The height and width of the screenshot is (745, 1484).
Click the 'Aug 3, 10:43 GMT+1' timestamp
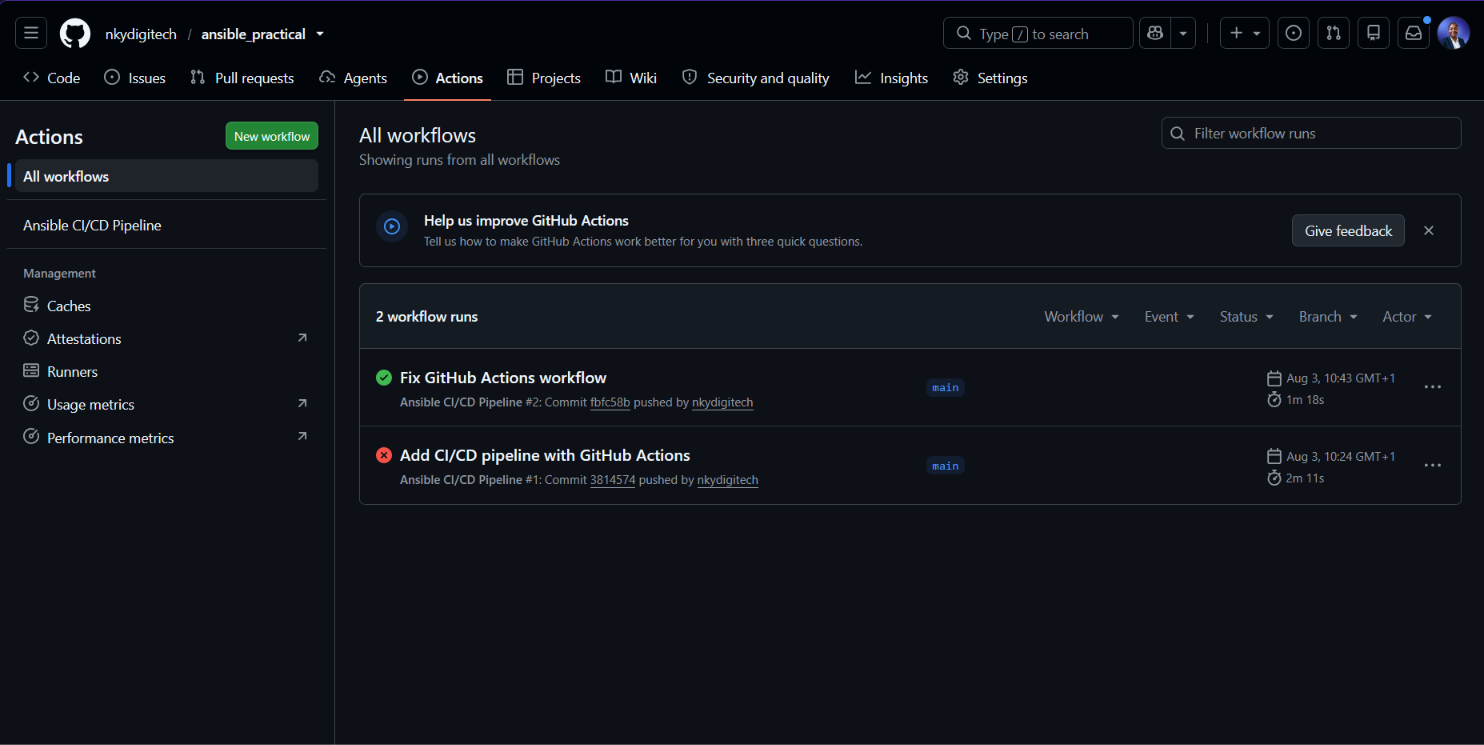(x=1340, y=378)
